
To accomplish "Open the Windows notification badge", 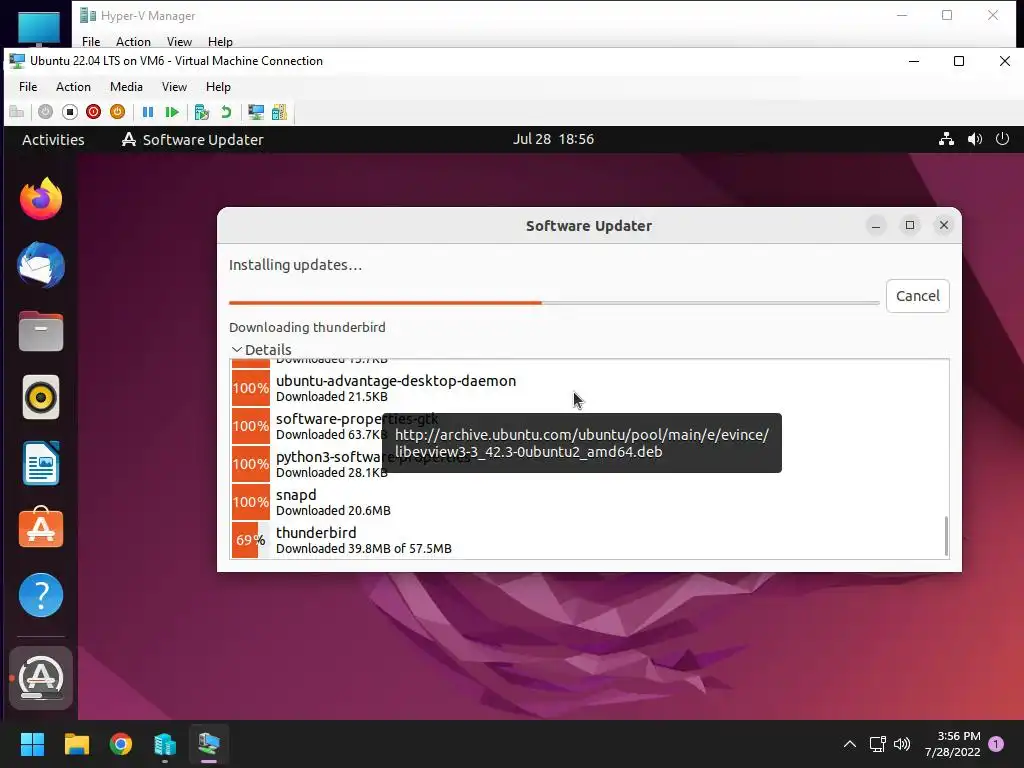I will [x=996, y=744].
